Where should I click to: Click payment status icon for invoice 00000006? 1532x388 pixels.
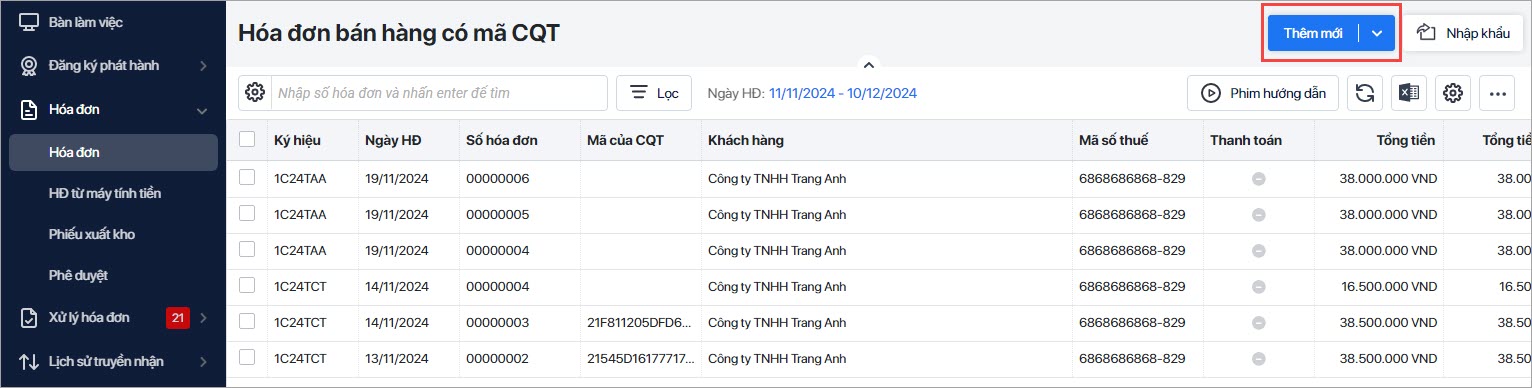(x=1259, y=179)
